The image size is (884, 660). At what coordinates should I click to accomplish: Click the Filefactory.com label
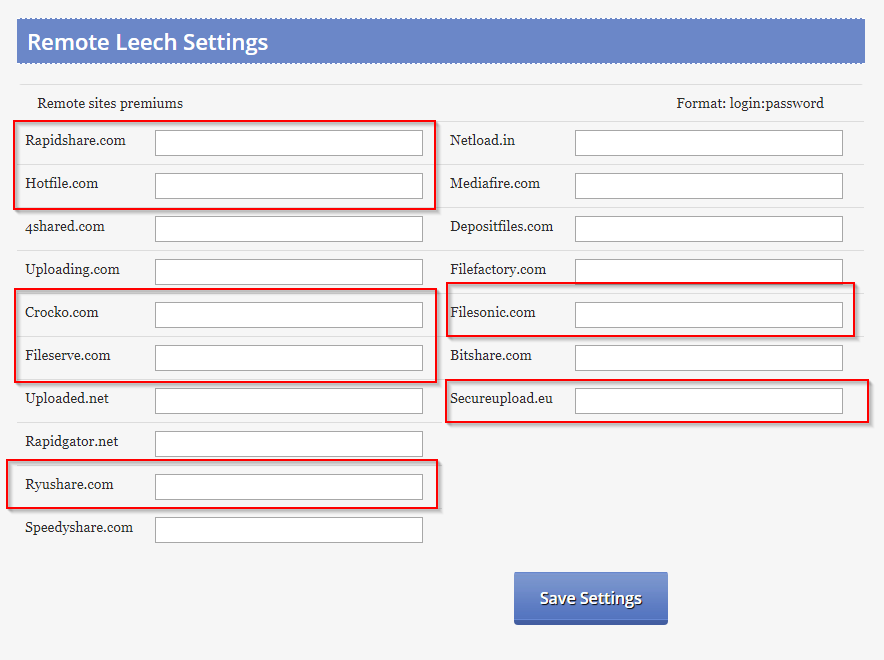coord(498,269)
